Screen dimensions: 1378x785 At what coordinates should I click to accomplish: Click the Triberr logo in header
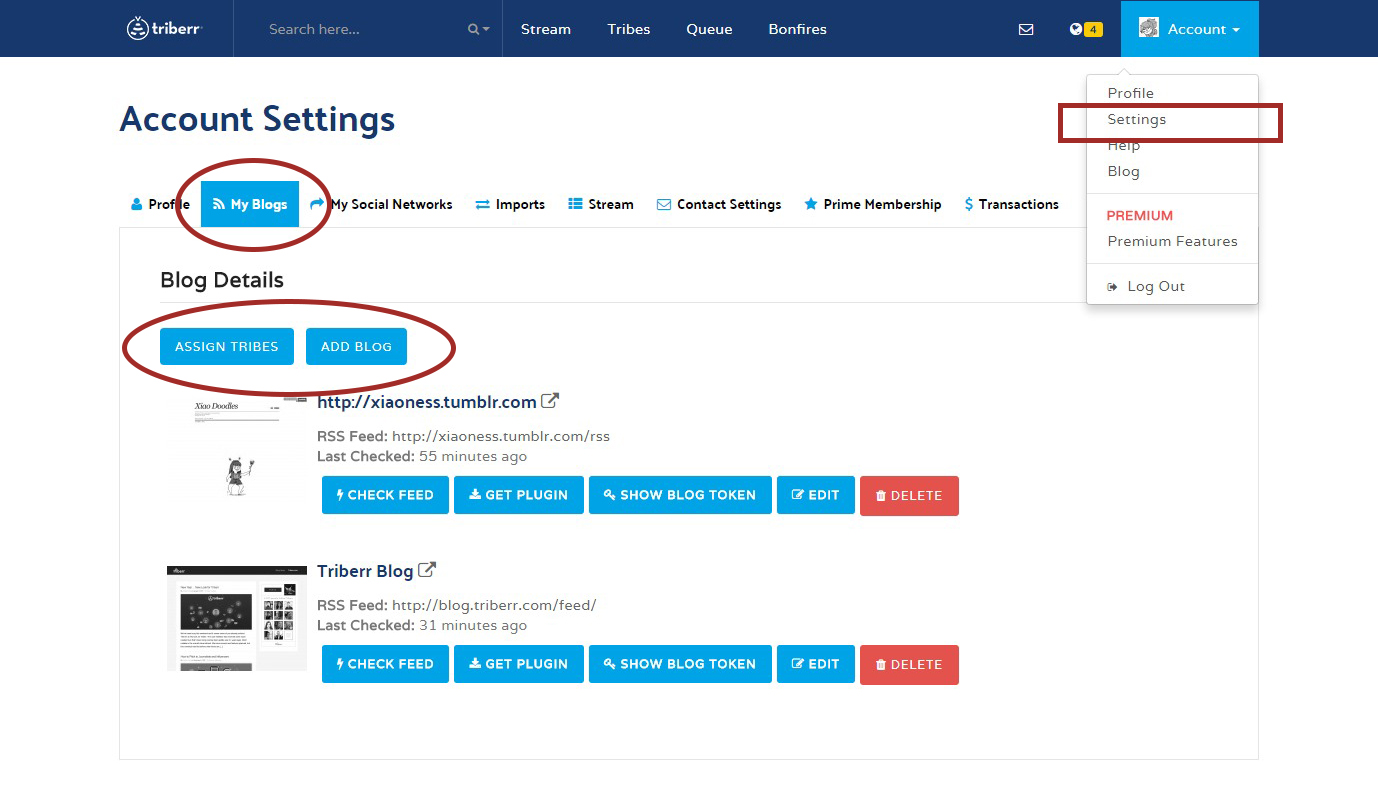click(165, 29)
